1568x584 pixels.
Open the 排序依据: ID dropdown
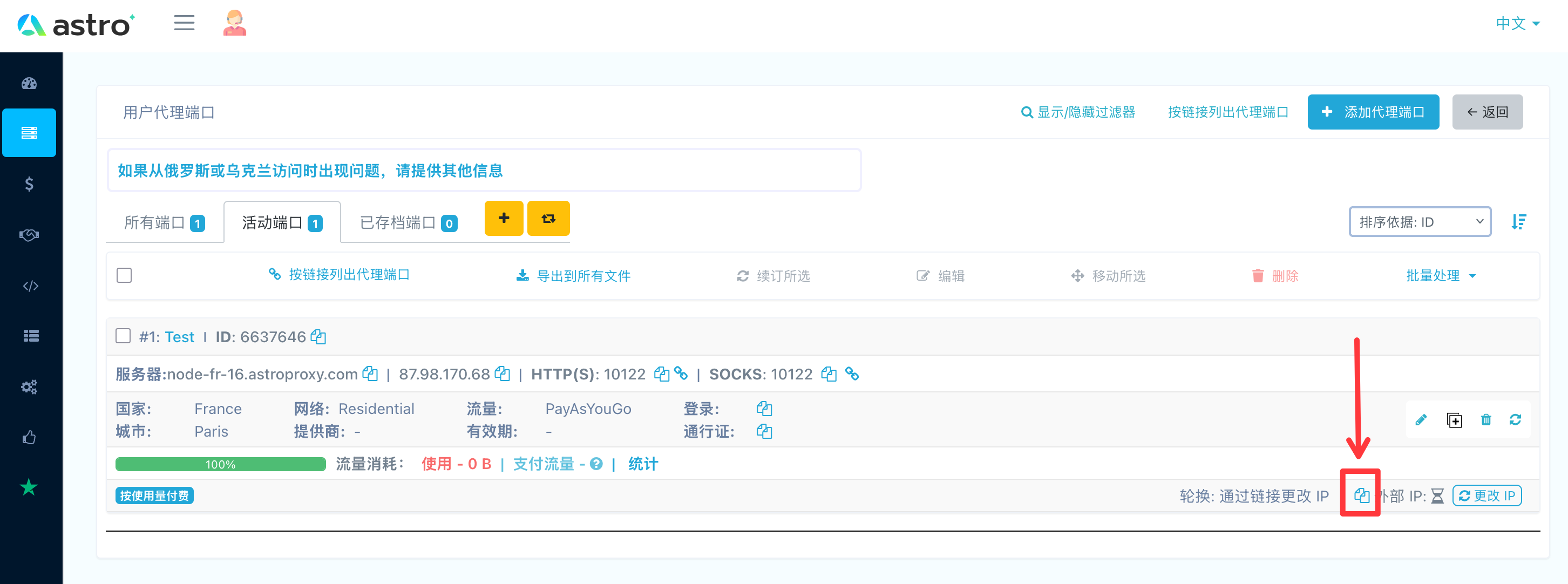click(x=1420, y=222)
